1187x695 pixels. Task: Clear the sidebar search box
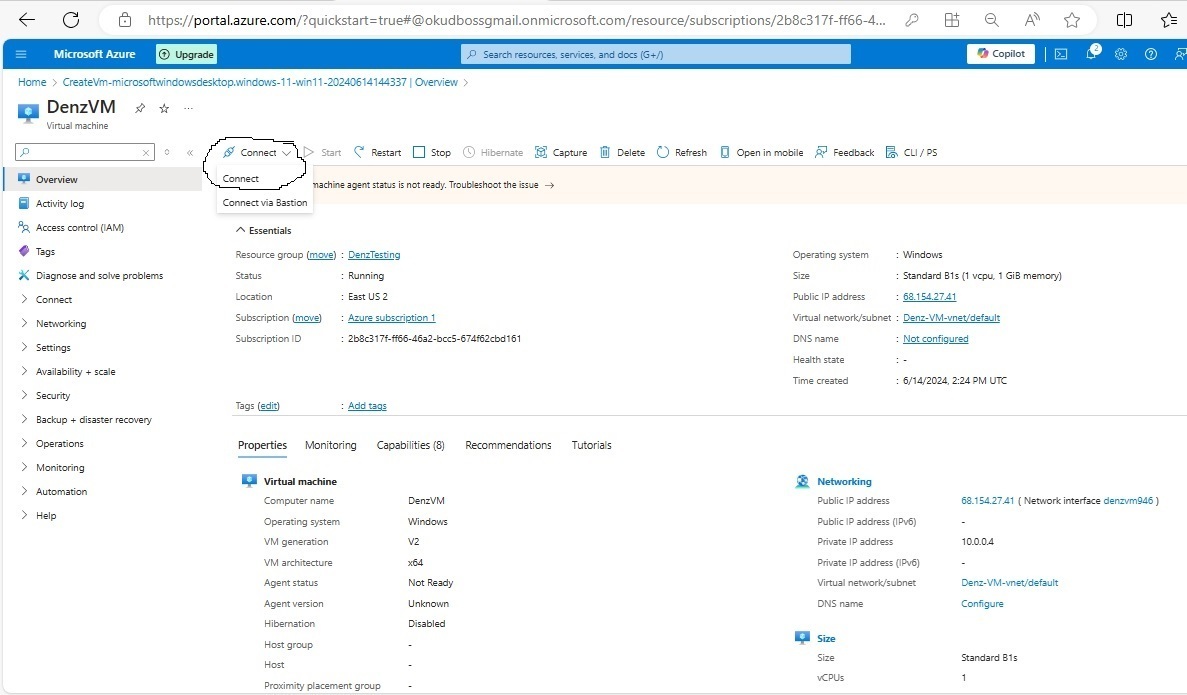[x=146, y=152]
